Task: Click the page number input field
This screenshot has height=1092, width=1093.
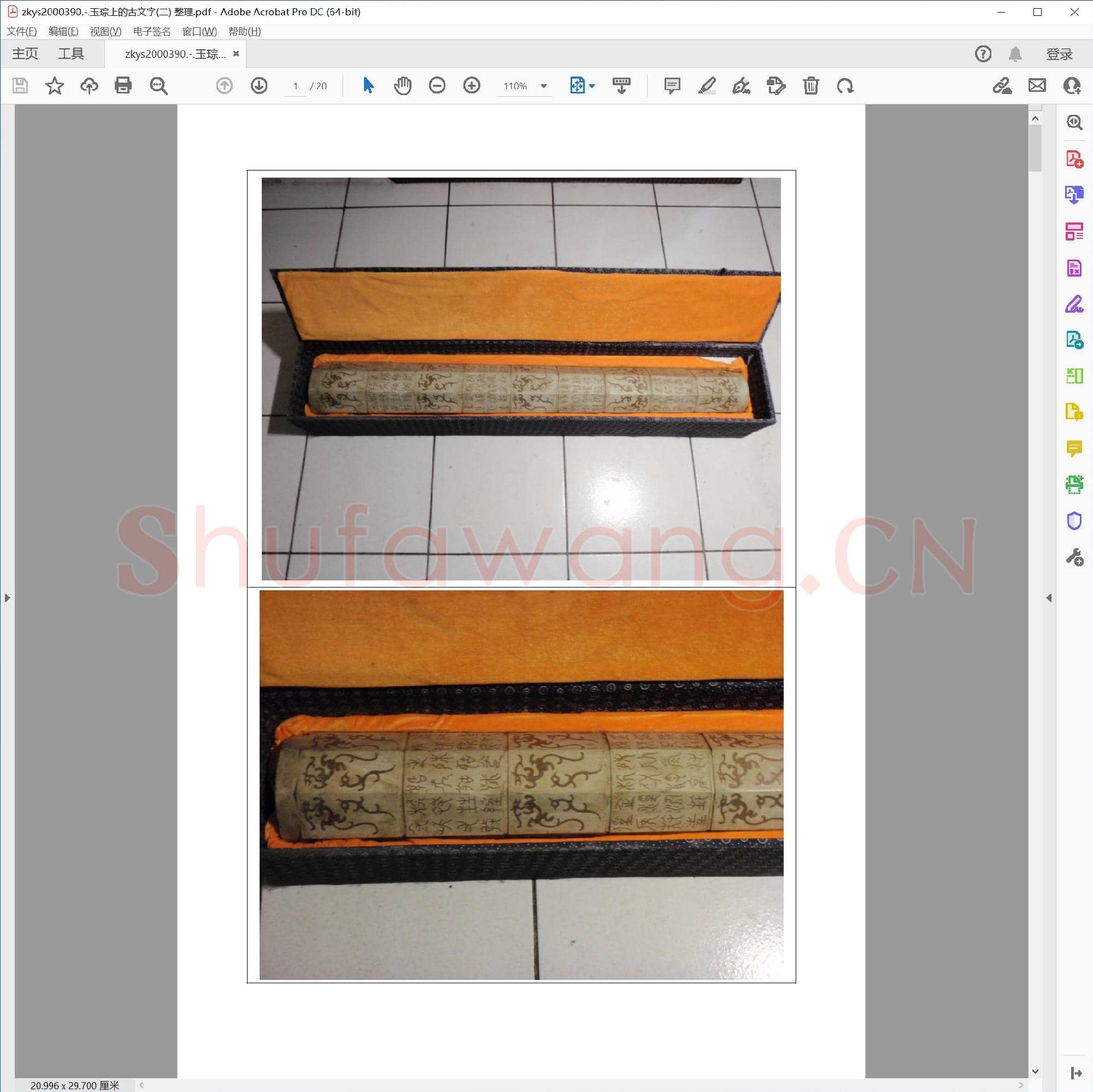Action: [x=295, y=86]
